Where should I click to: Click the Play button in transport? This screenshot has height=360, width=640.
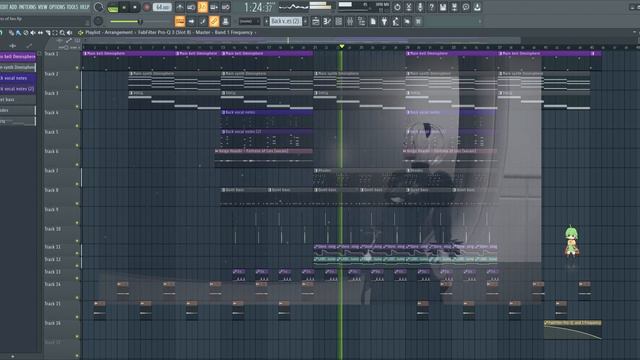click(x=124, y=7)
